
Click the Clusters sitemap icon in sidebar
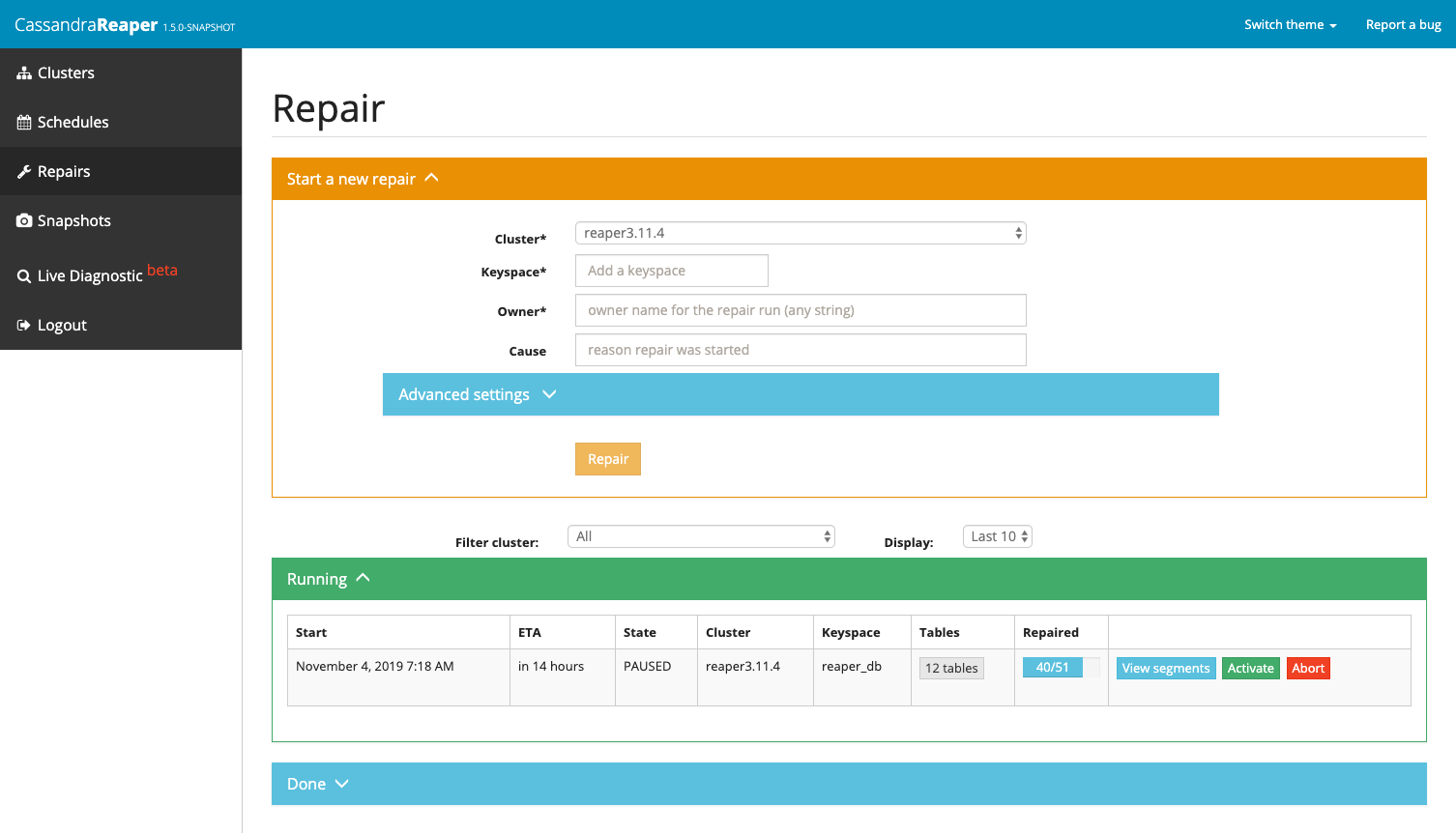24,73
